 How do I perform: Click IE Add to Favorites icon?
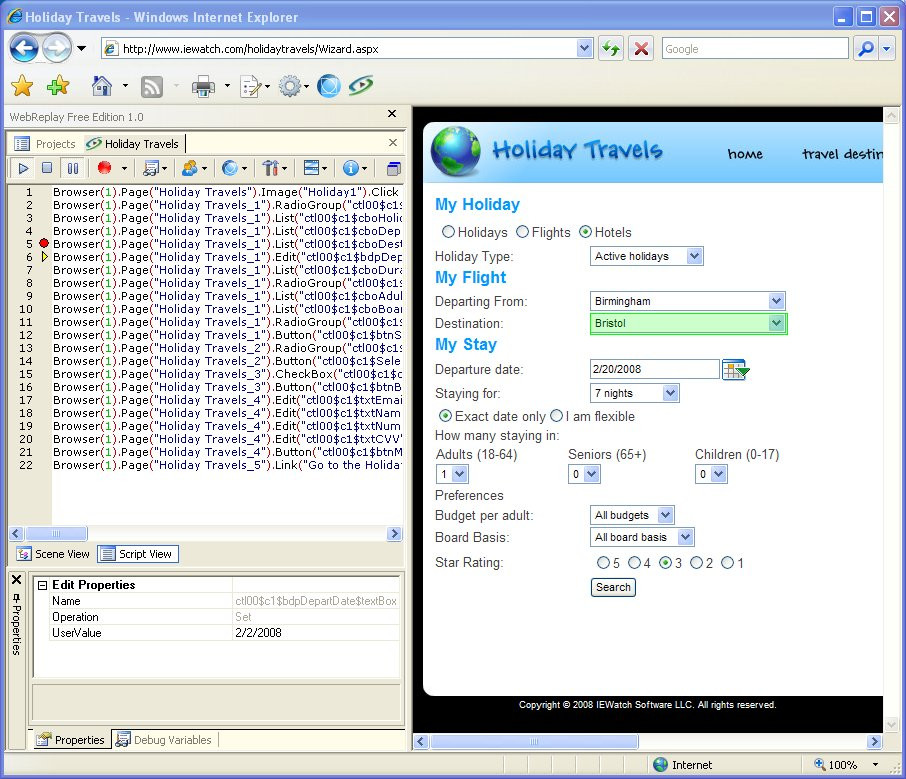(57, 87)
